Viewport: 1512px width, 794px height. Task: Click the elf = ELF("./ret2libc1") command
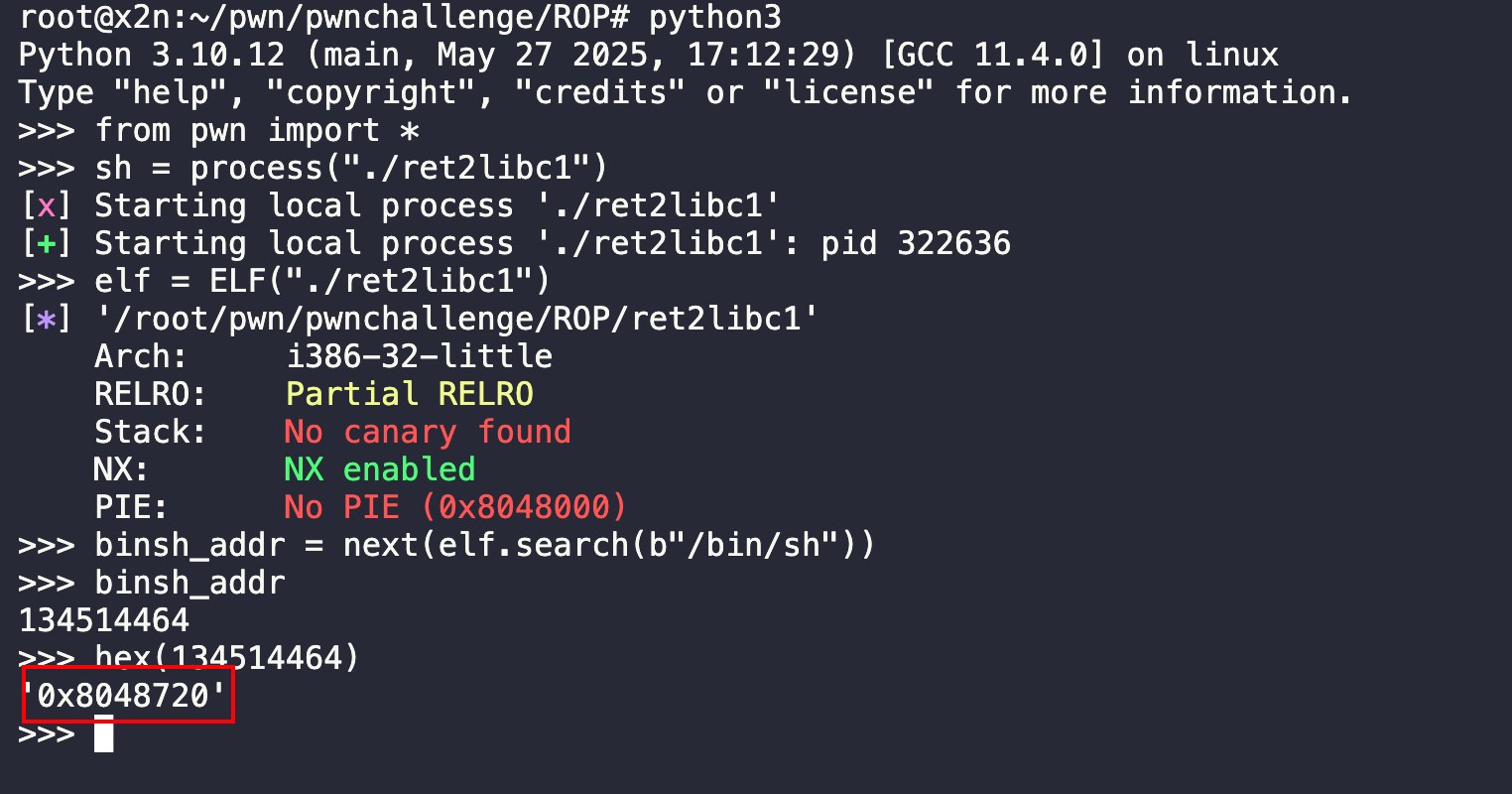[x=321, y=281]
